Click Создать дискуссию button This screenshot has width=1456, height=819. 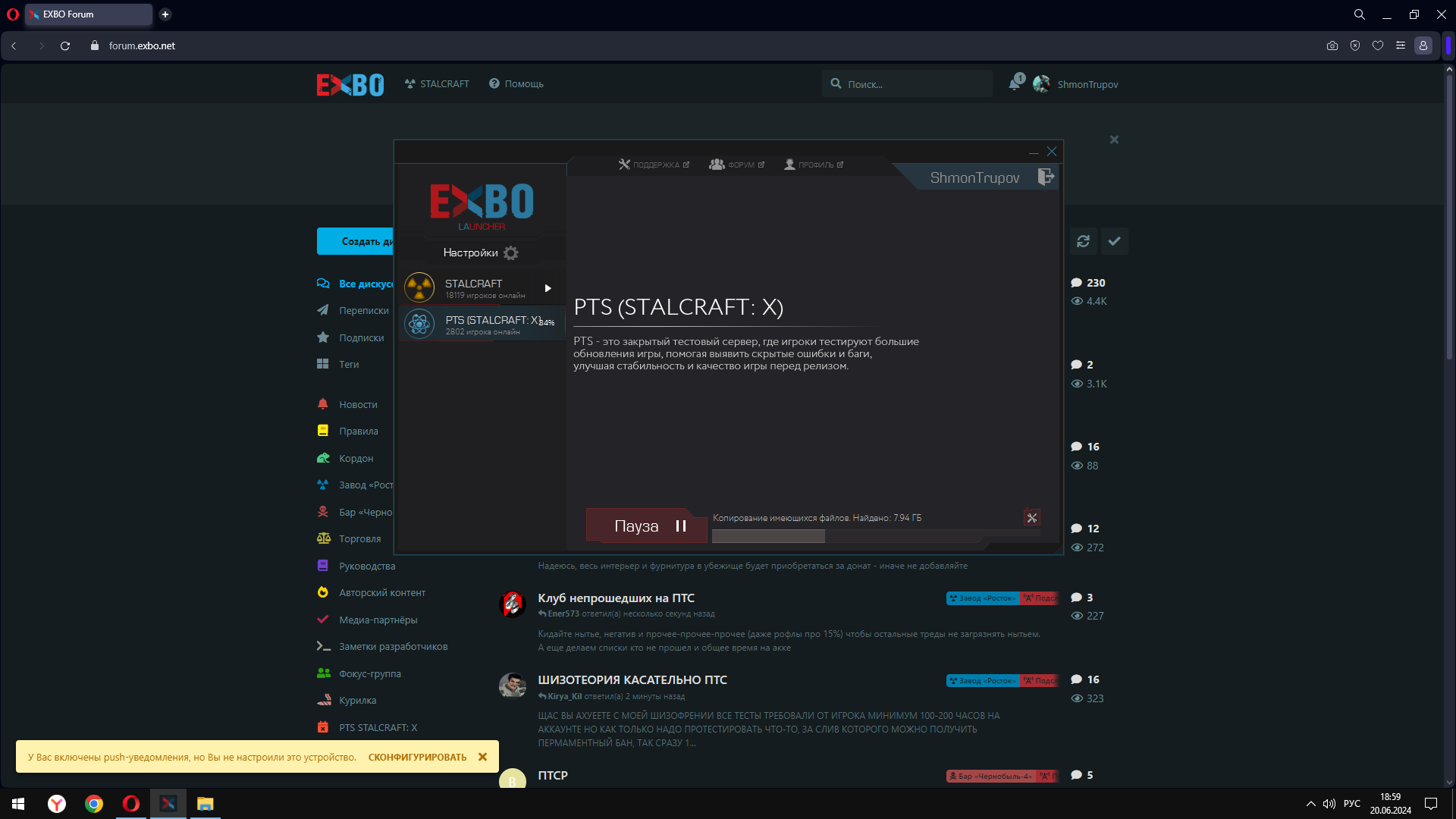point(356,241)
